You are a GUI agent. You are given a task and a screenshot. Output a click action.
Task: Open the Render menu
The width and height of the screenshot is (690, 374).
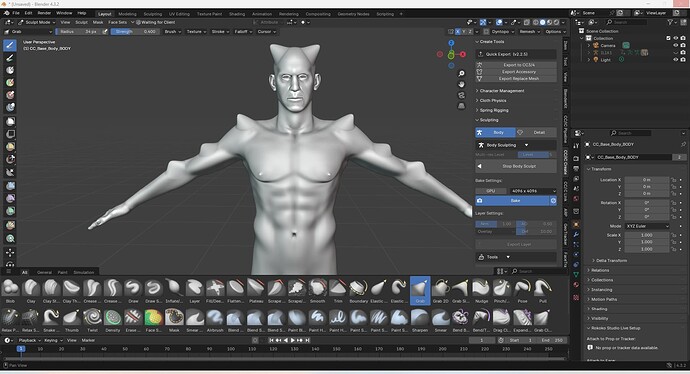pyautogui.click(x=44, y=13)
